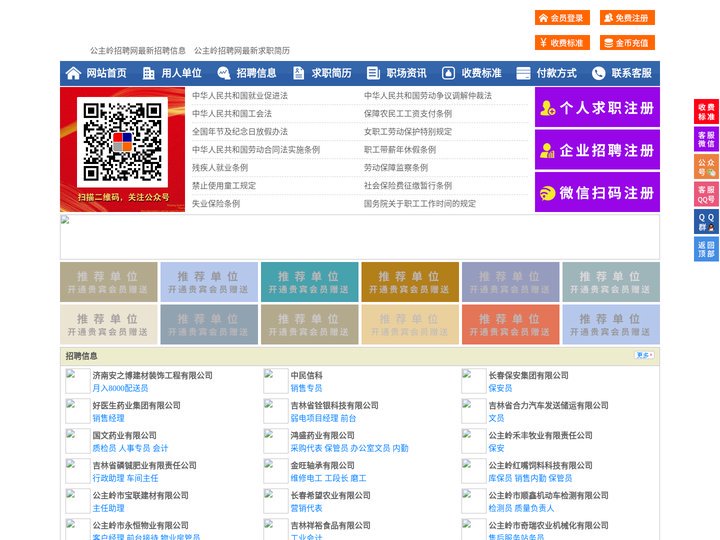
Task: Open 女职工劳动保护特别规定 link
Action: click(x=408, y=132)
